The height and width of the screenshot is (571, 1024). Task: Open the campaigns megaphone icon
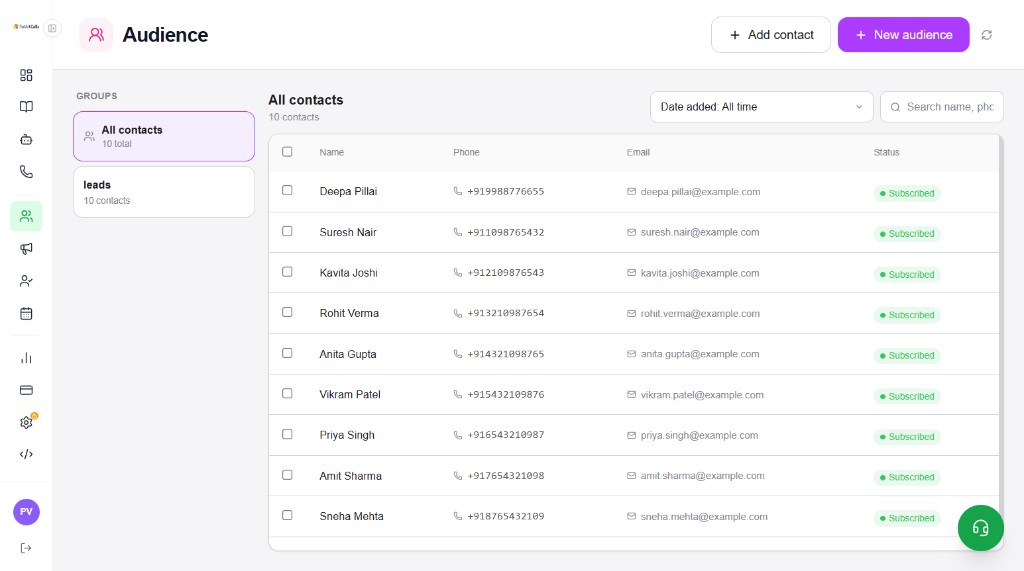[x=26, y=248]
